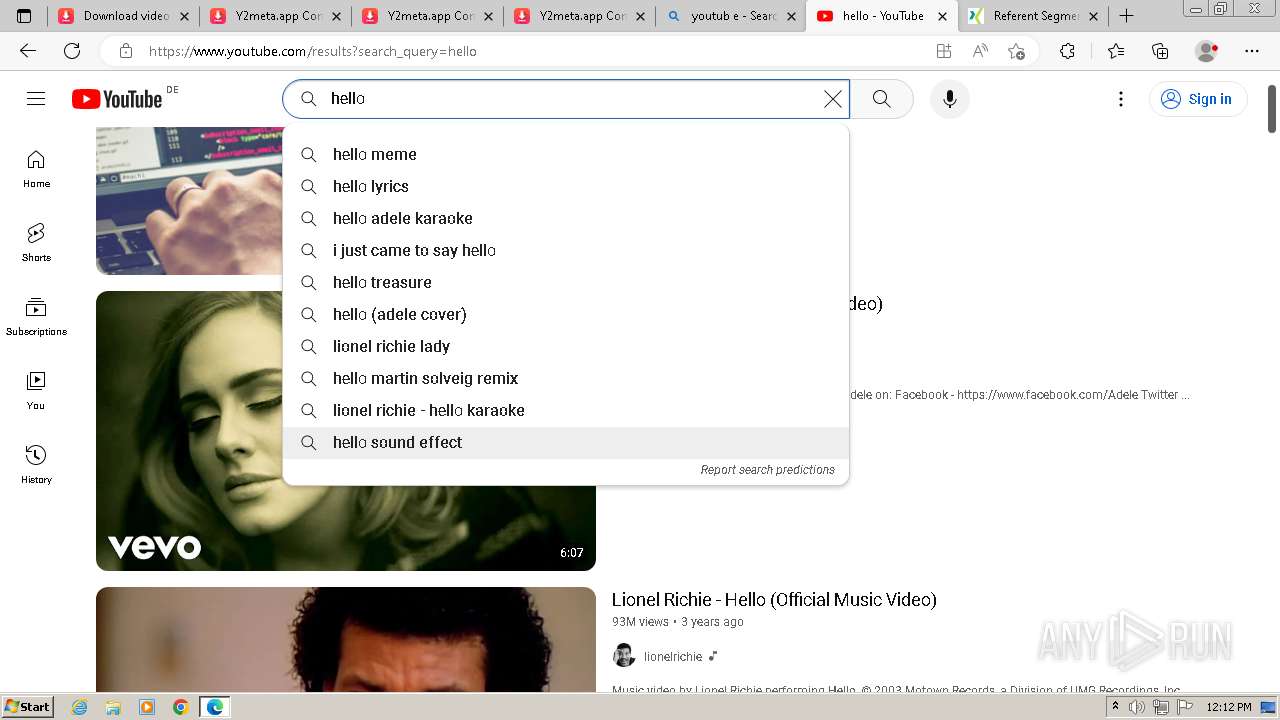Click the vertical page scrollbar thumb
This screenshot has height=720, width=1280.
click(1272, 108)
